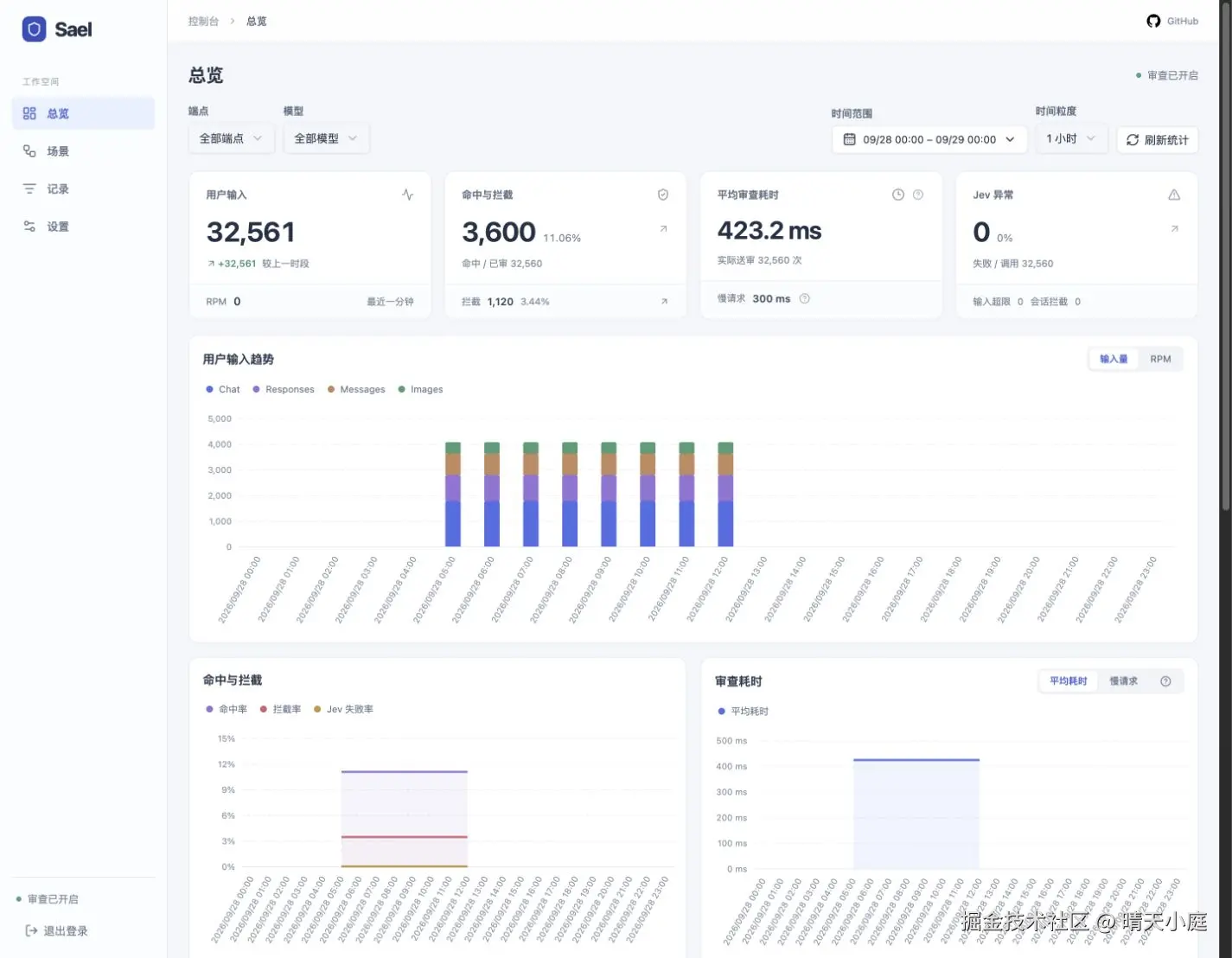Click the 2026/09/28 08:00 stacked bar
This screenshot has height=958, width=1232.
click(x=570, y=495)
